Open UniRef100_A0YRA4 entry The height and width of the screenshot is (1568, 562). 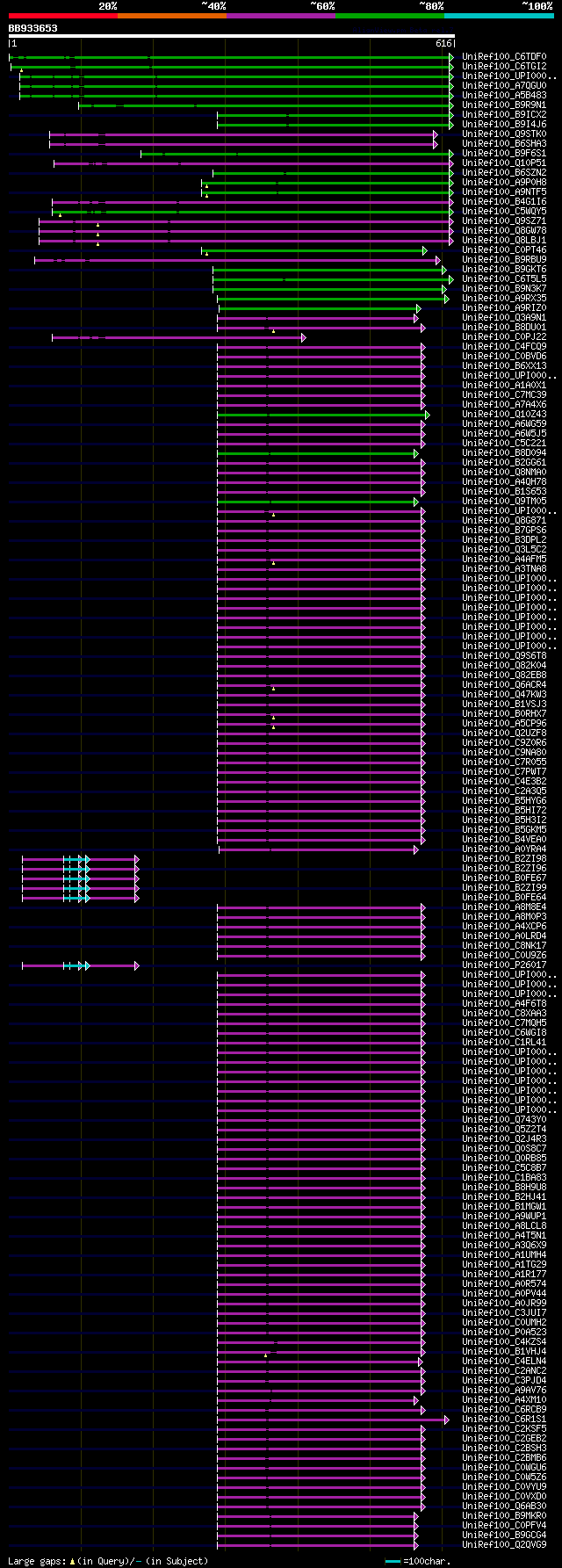[x=505, y=849]
